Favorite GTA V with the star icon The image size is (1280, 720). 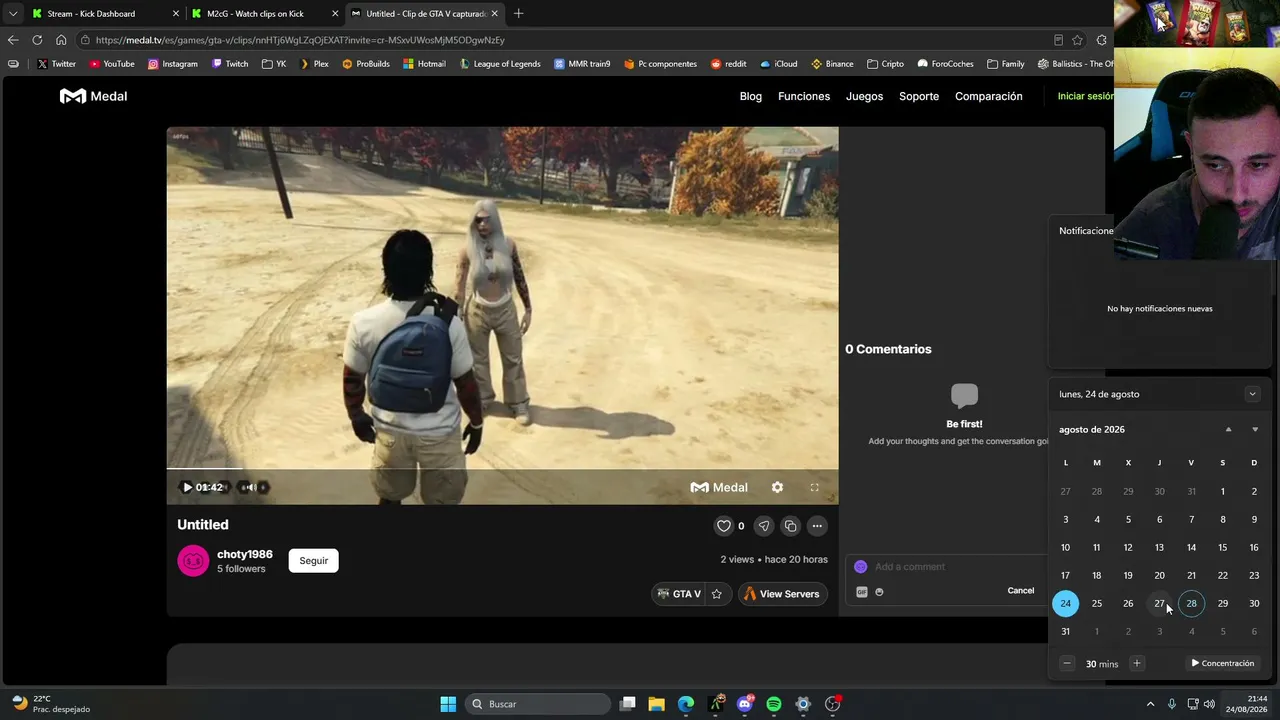tap(717, 594)
